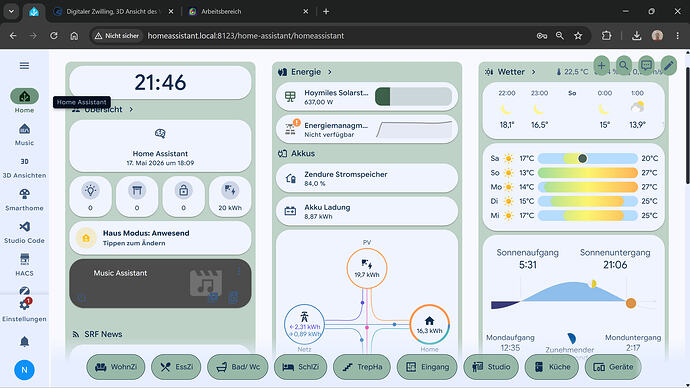Click the Hoymiles power bar gauge
The height and width of the screenshot is (388, 690).
pyautogui.click(x=413, y=96)
